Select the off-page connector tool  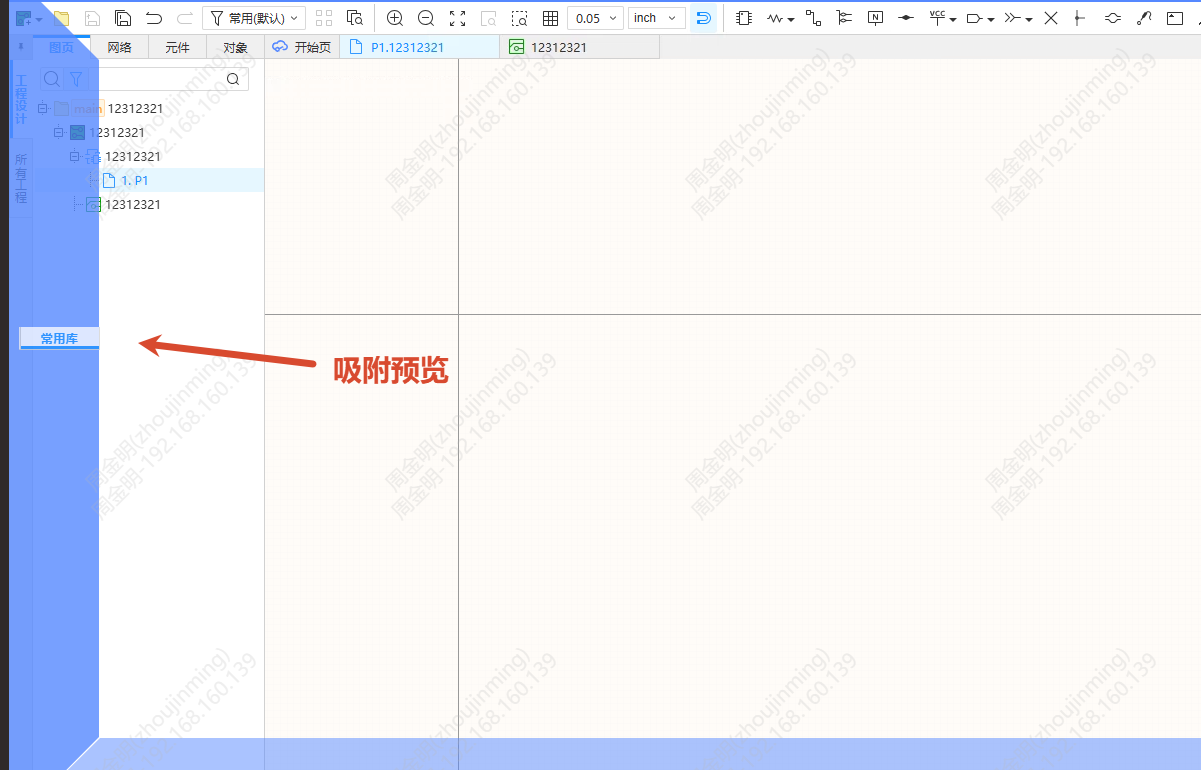[1013, 18]
